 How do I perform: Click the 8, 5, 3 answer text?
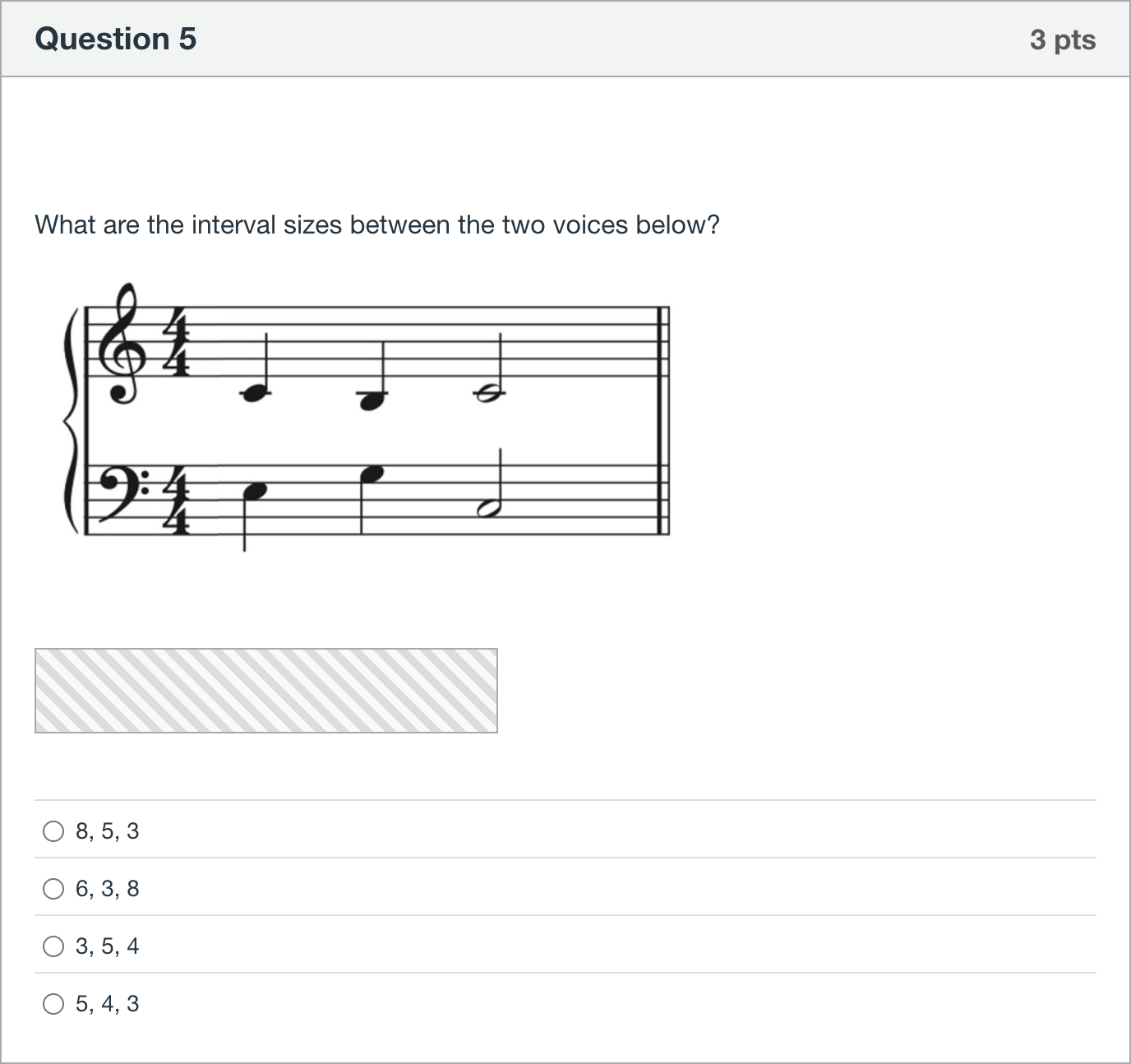(x=108, y=831)
